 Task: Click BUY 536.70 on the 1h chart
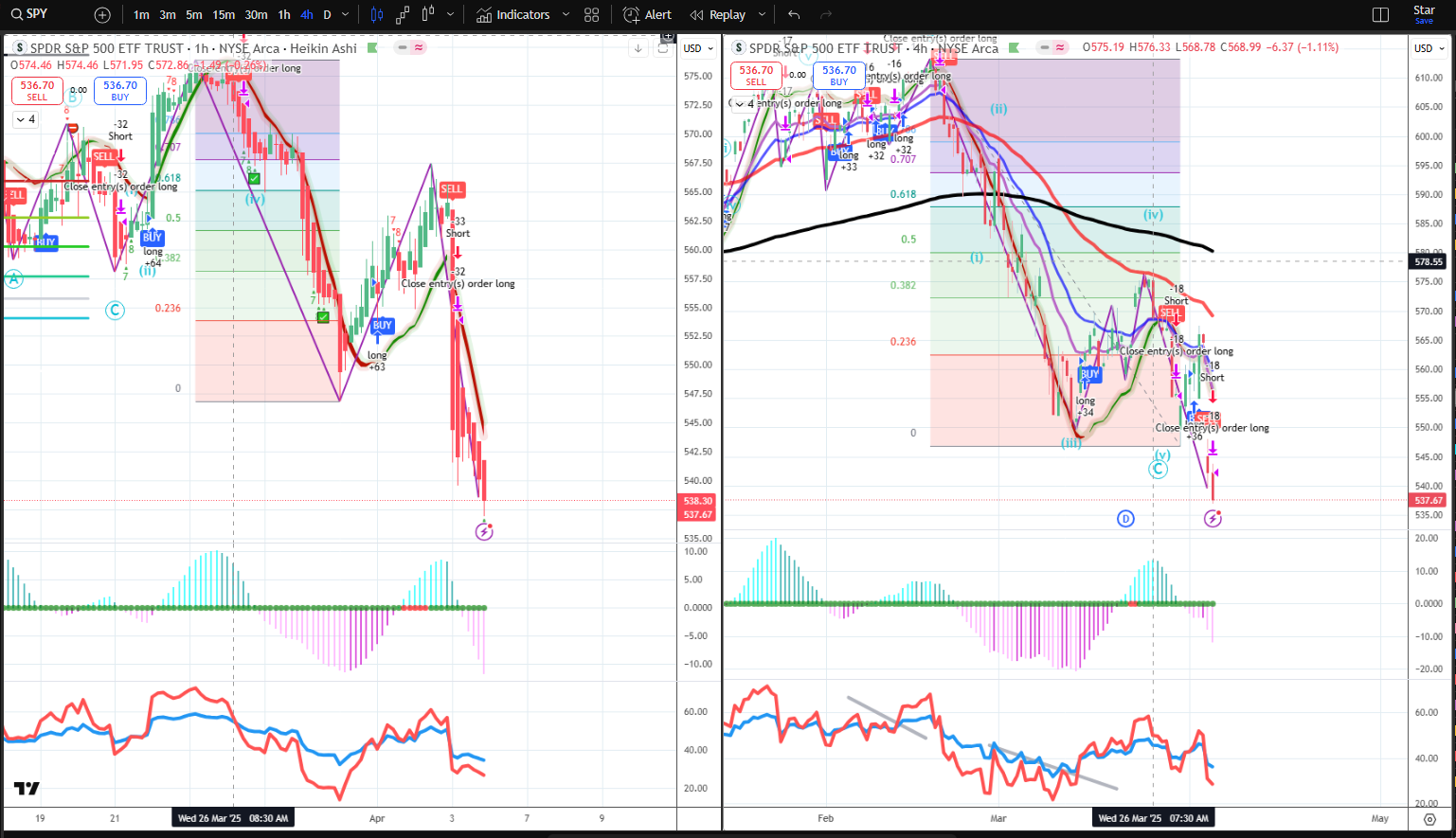(x=120, y=91)
